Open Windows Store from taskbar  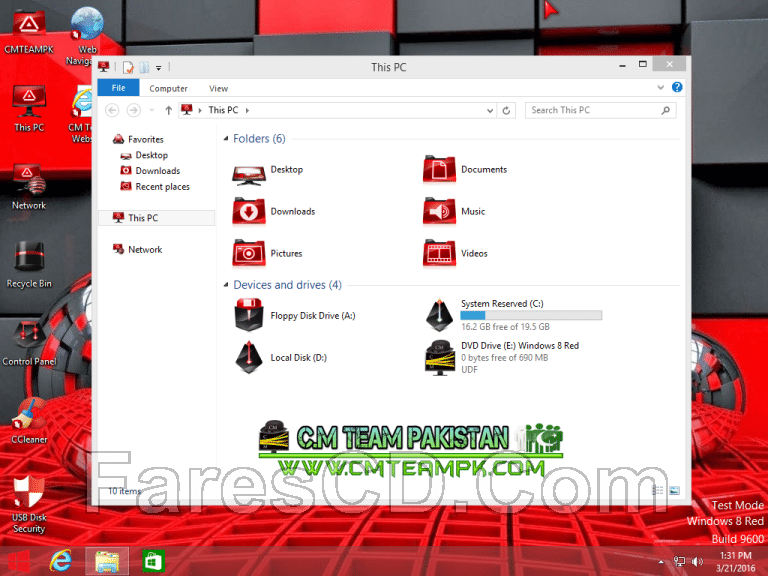pyautogui.click(x=153, y=561)
